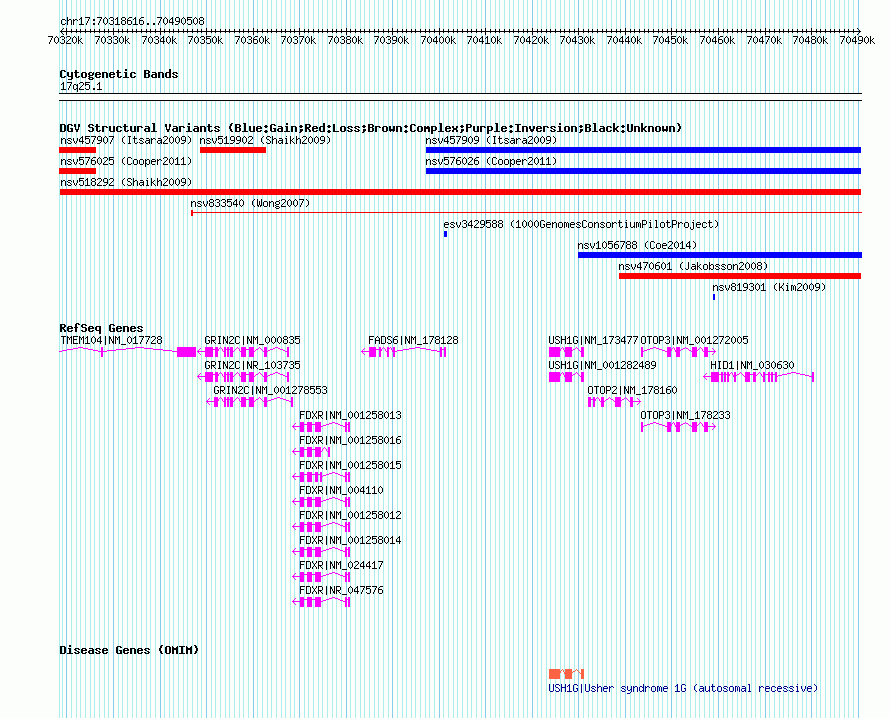Click the FDXR NR_047576 transcript glyph
The width and height of the screenshot is (890, 718).
(x=321, y=602)
